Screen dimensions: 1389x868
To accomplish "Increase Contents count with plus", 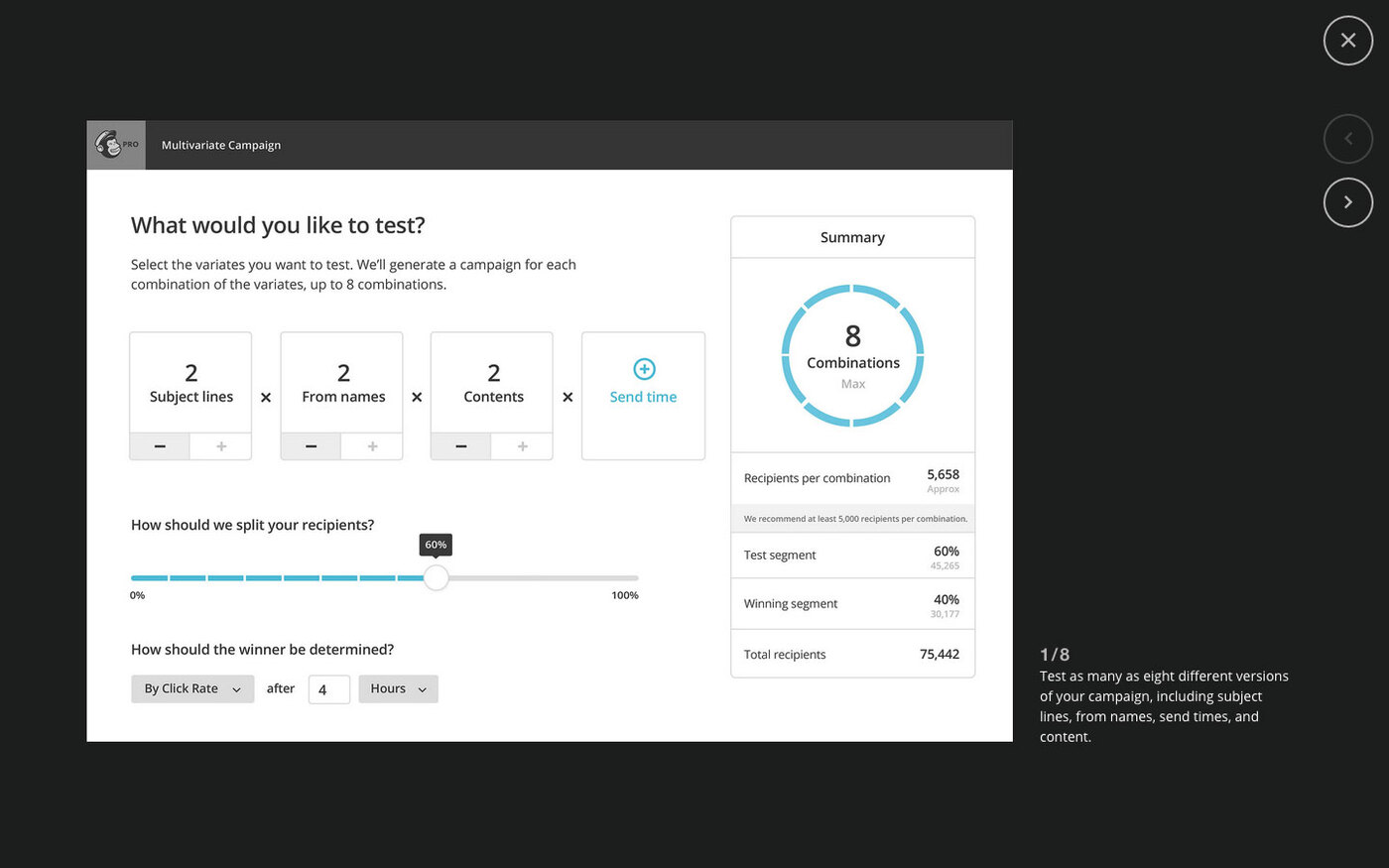I will point(522,446).
